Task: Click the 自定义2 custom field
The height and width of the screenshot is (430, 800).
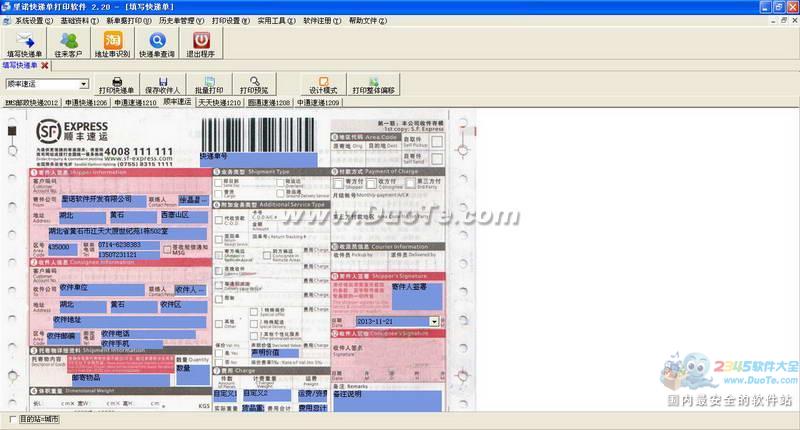Action: click(x=266, y=395)
